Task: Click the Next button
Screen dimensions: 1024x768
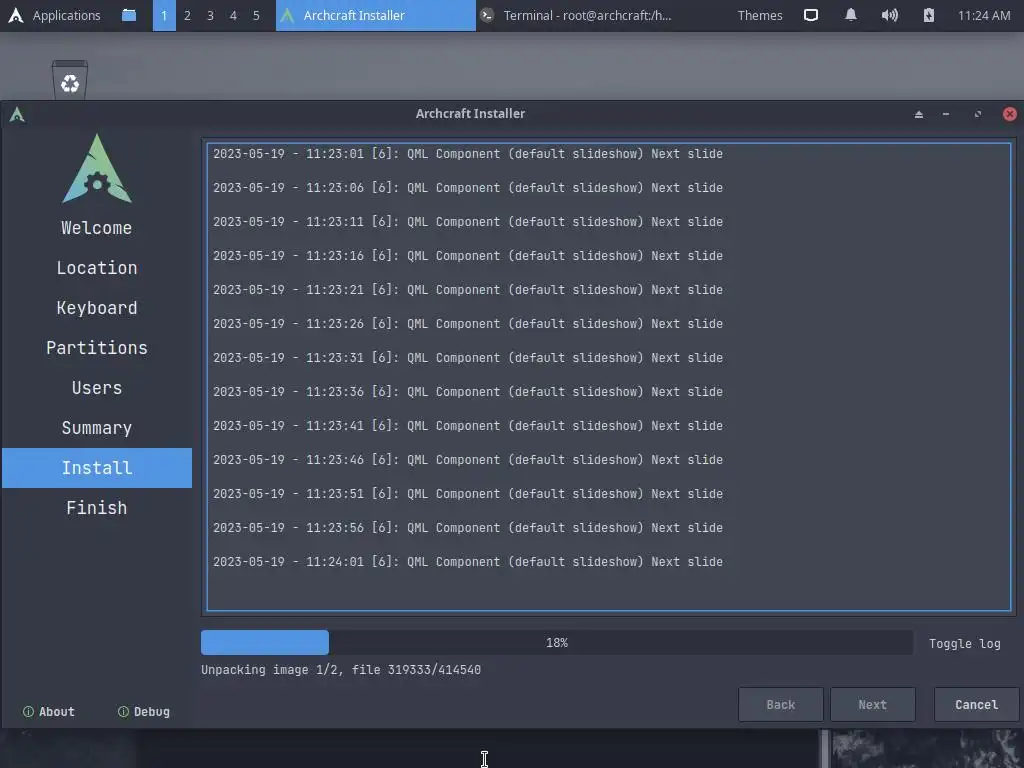Action: coord(872,705)
